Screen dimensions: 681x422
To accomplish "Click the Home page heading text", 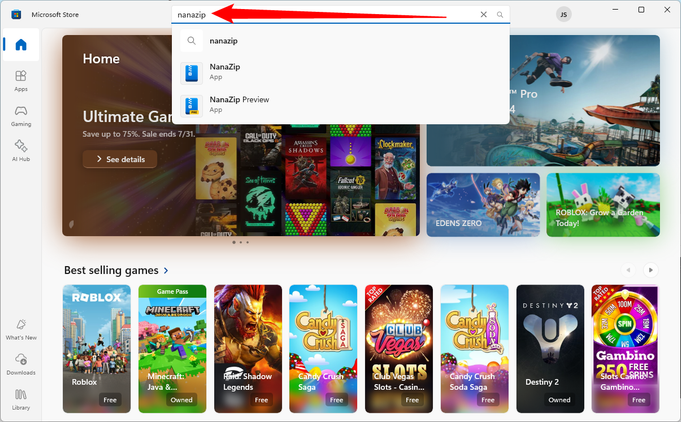I will (x=101, y=59).
